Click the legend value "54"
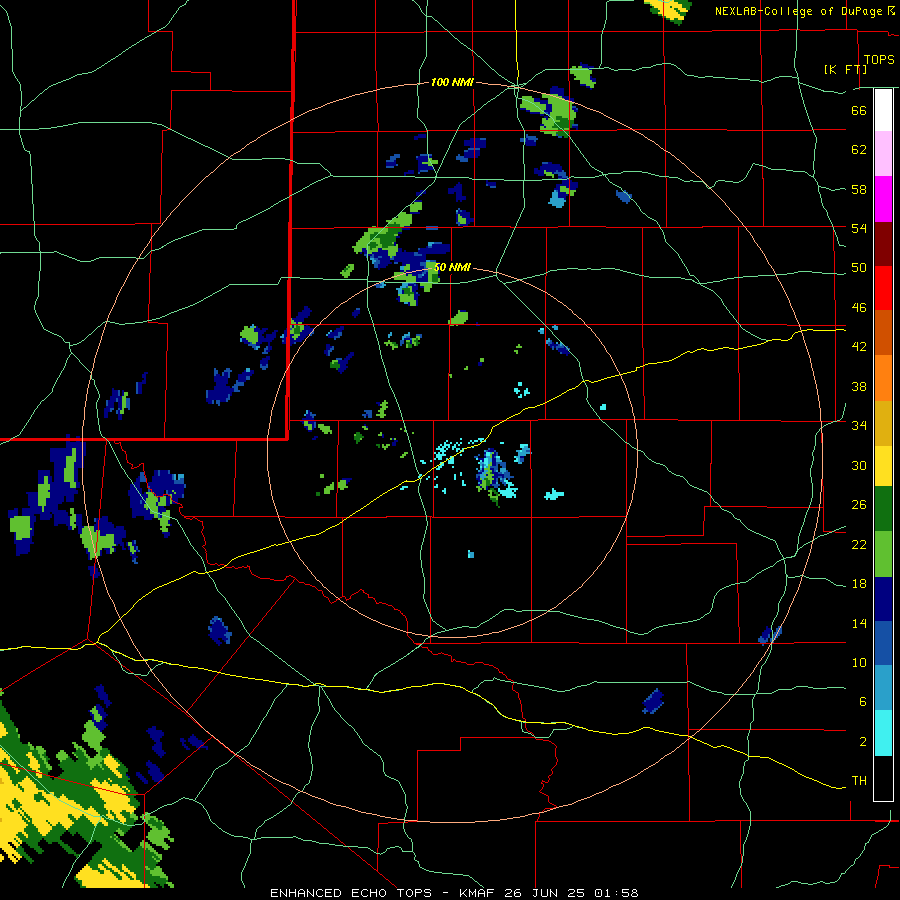900x900 pixels. (x=859, y=228)
